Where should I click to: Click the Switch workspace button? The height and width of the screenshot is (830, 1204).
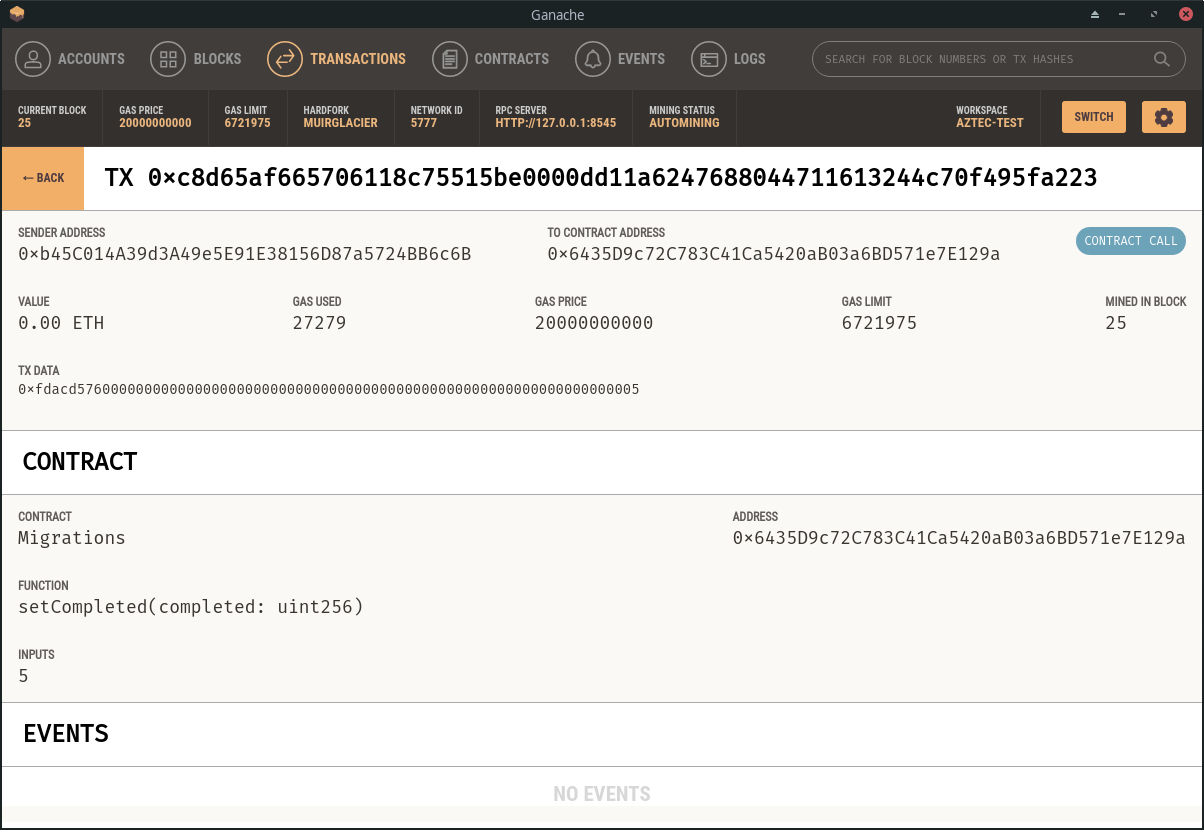(1094, 117)
